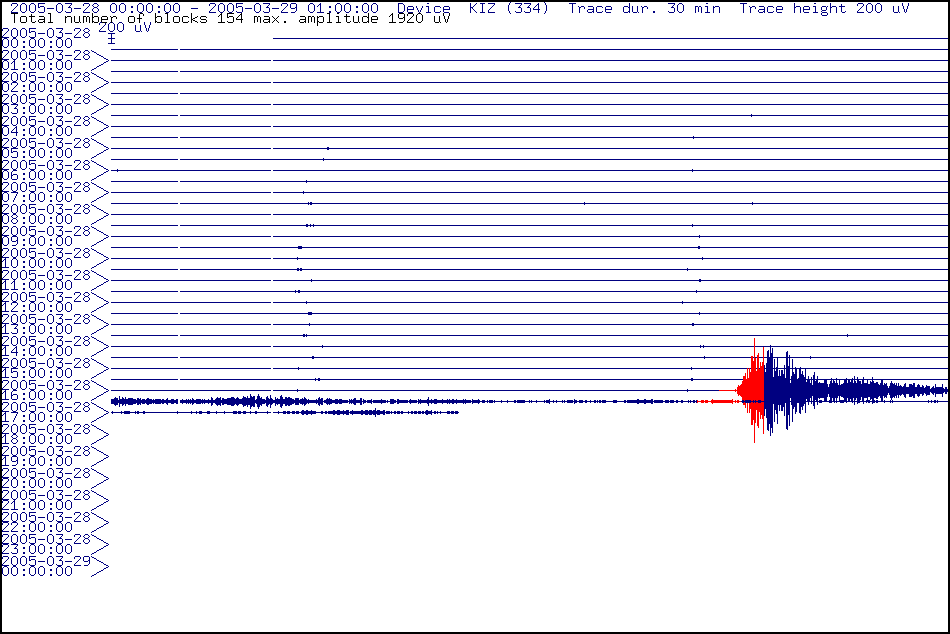The height and width of the screenshot is (634, 950).
Task: Select the 12:00:00 time label
Action: [37, 307]
